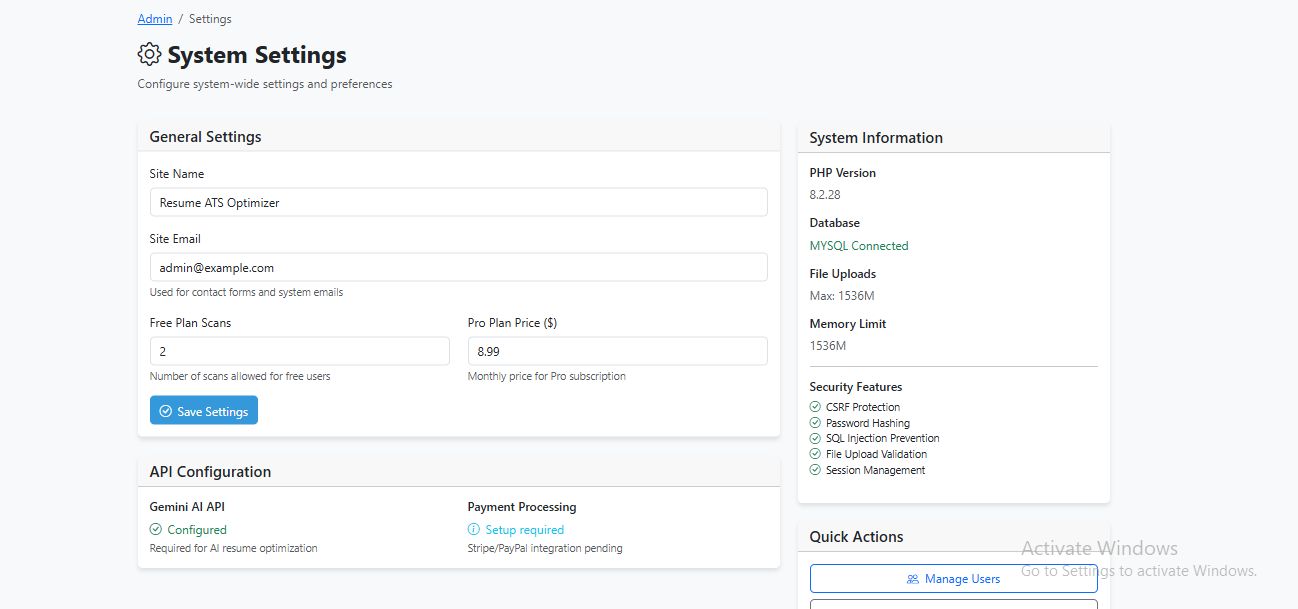Image resolution: width=1298 pixels, height=609 pixels.
Task: Focus the Site Name input field
Action: [458, 202]
